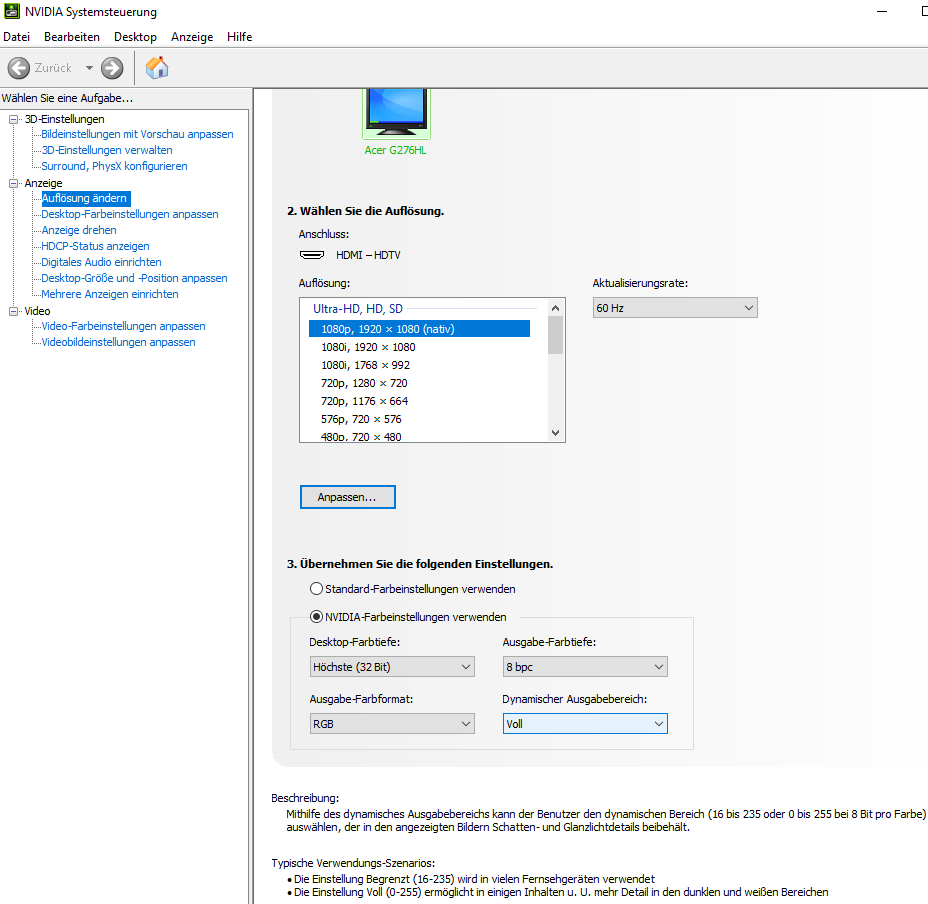Viewport: 928px width, 904px height.
Task: Open the Dynamischer Ausgabebereich Voll dropdown
Action: pyautogui.click(x=585, y=723)
